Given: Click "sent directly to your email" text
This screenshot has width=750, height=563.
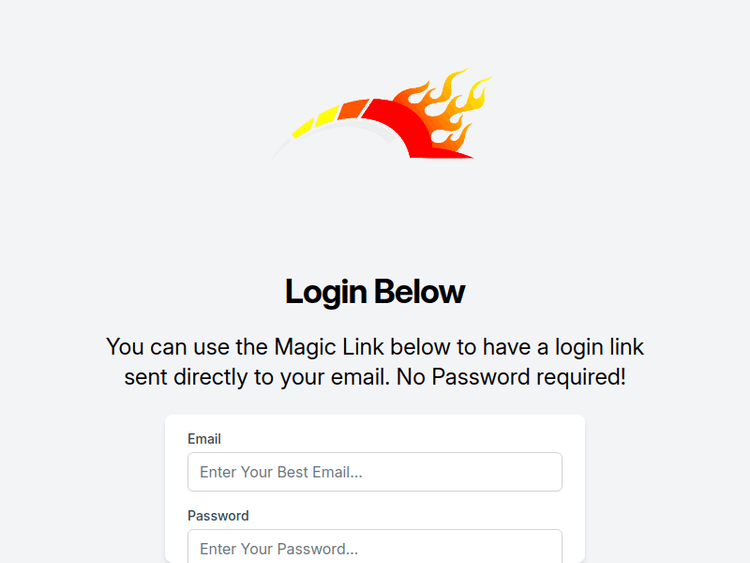Looking at the screenshot, I should coord(257,378).
